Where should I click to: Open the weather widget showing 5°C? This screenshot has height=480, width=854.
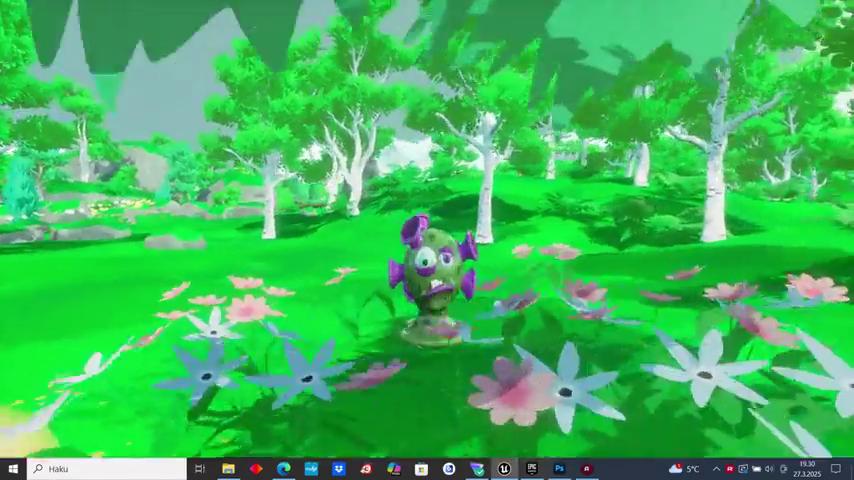coord(684,469)
